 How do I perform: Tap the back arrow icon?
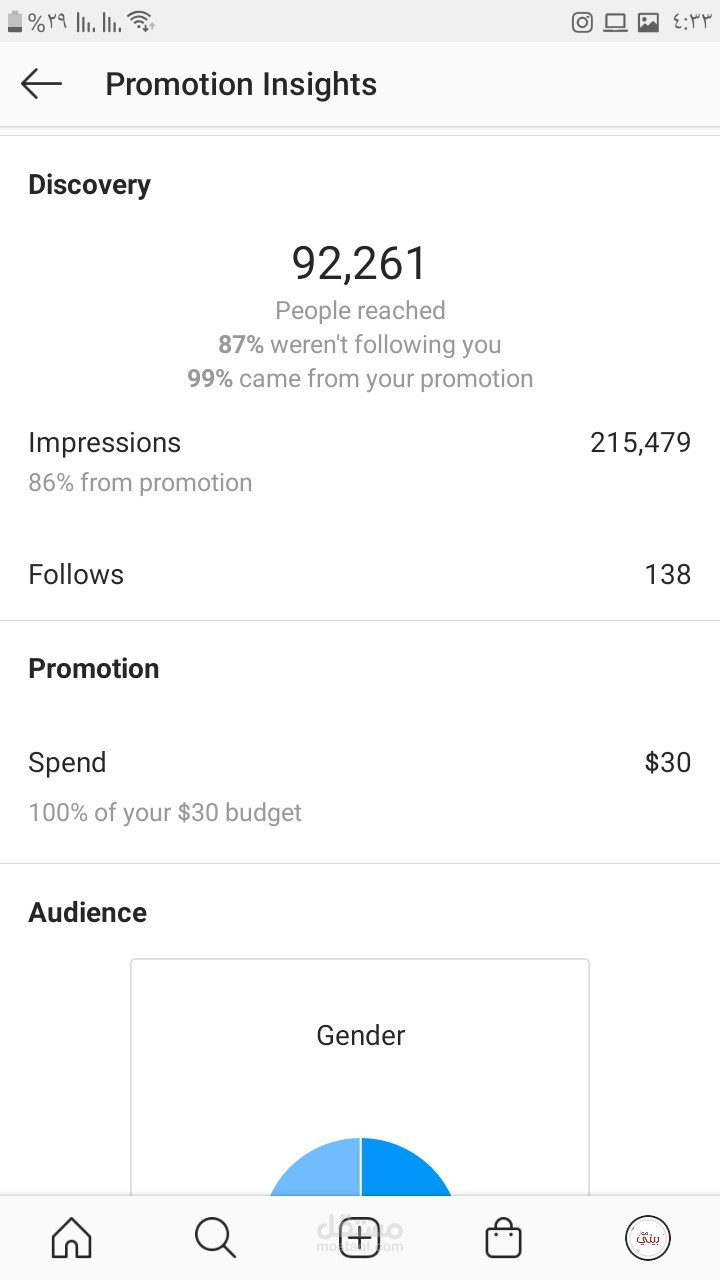pos(41,85)
